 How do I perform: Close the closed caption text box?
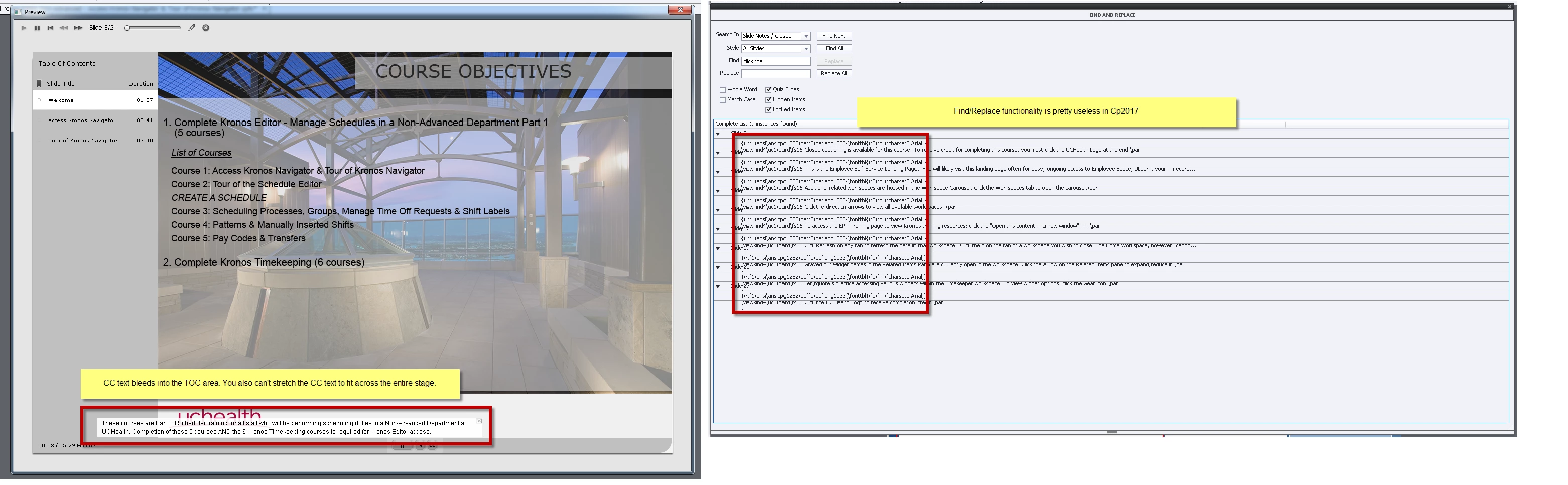[479, 421]
